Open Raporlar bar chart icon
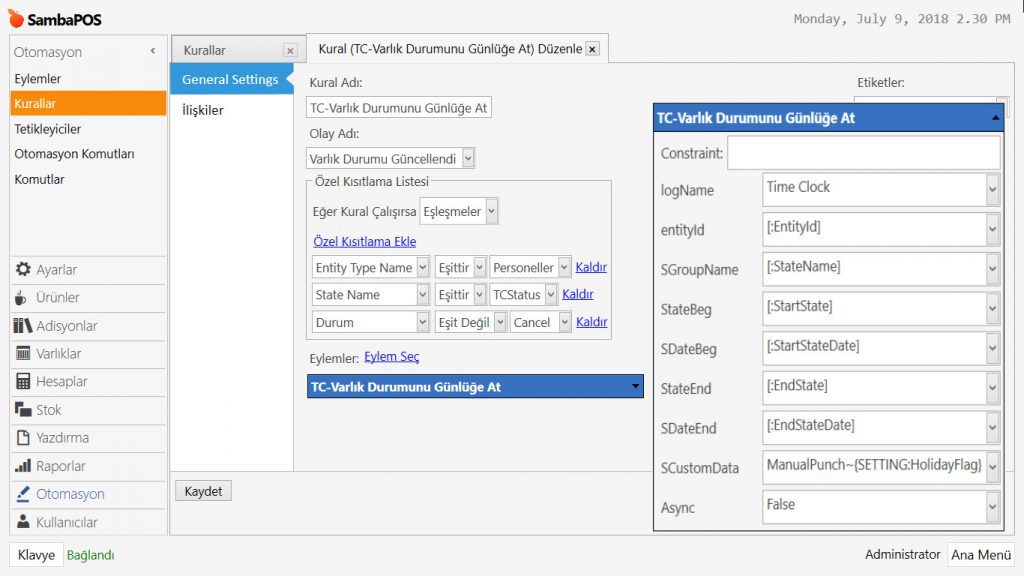 23,466
